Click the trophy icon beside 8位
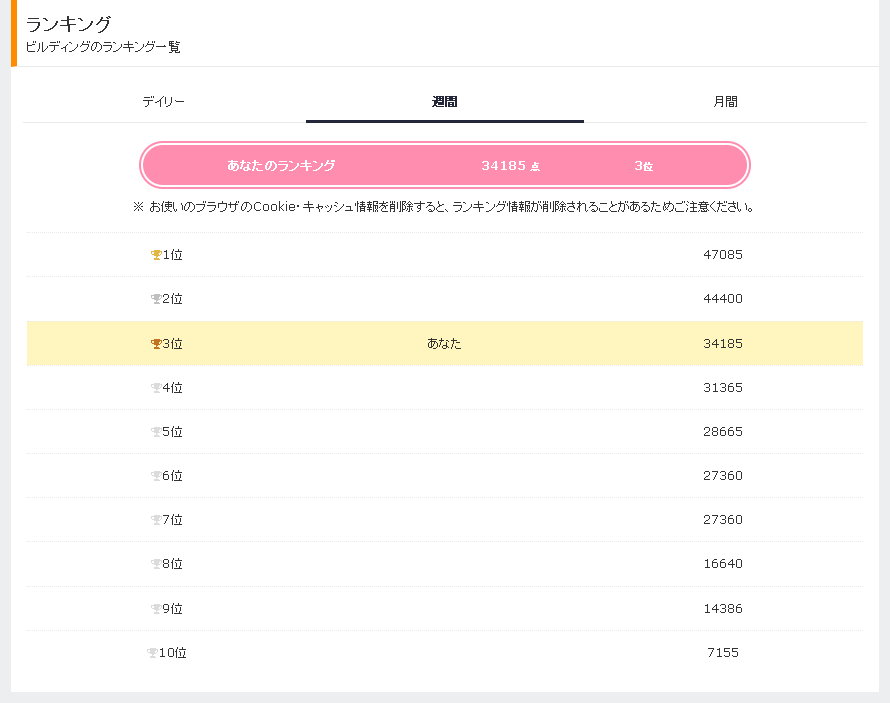The width and height of the screenshot is (890, 703). pyautogui.click(x=155, y=564)
